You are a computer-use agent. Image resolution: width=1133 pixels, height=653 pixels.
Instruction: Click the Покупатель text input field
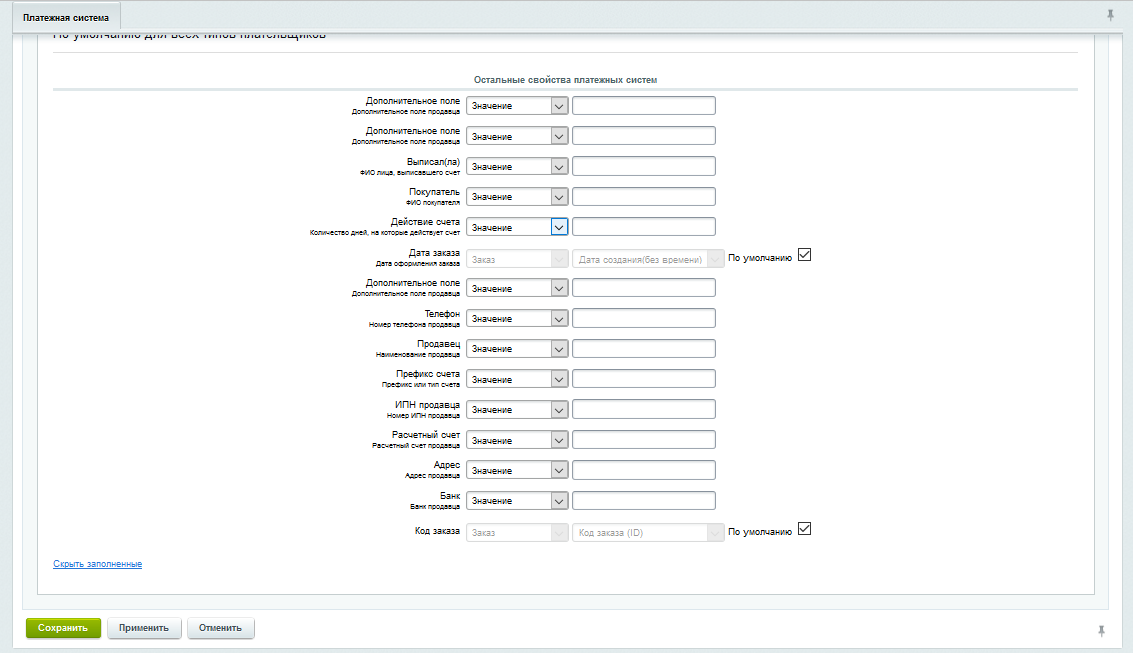click(x=643, y=197)
